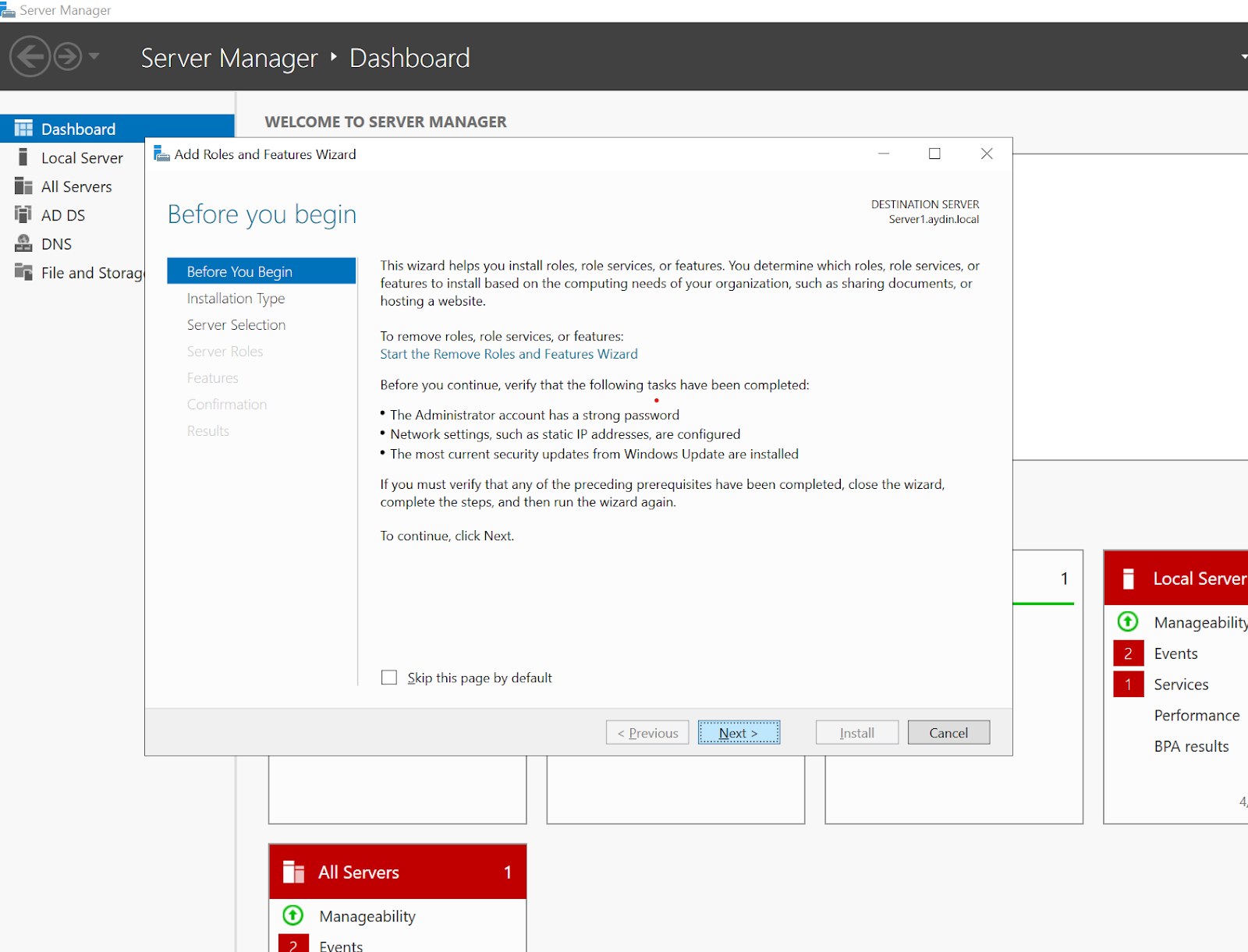Select the Before You Begin wizard step
Image resolution: width=1248 pixels, height=952 pixels.
click(261, 271)
